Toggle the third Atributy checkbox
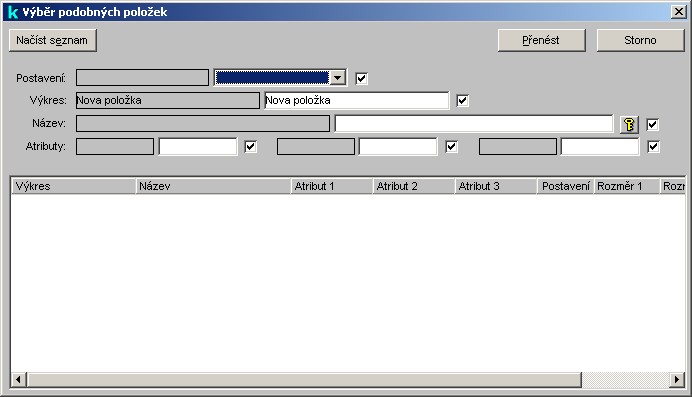The width and height of the screenshot is (692, 397). coord(653,146)
